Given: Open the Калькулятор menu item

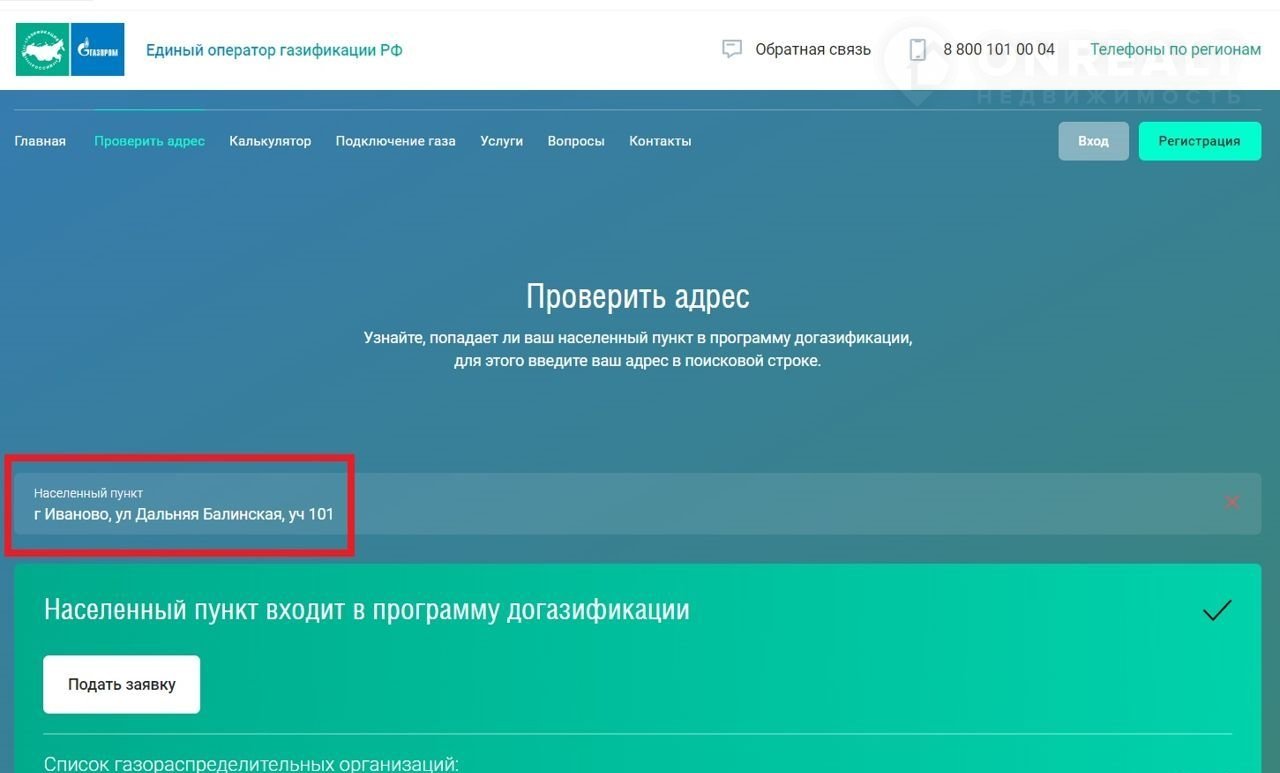Looking at the screenshot, I should (x=270, y=141).
